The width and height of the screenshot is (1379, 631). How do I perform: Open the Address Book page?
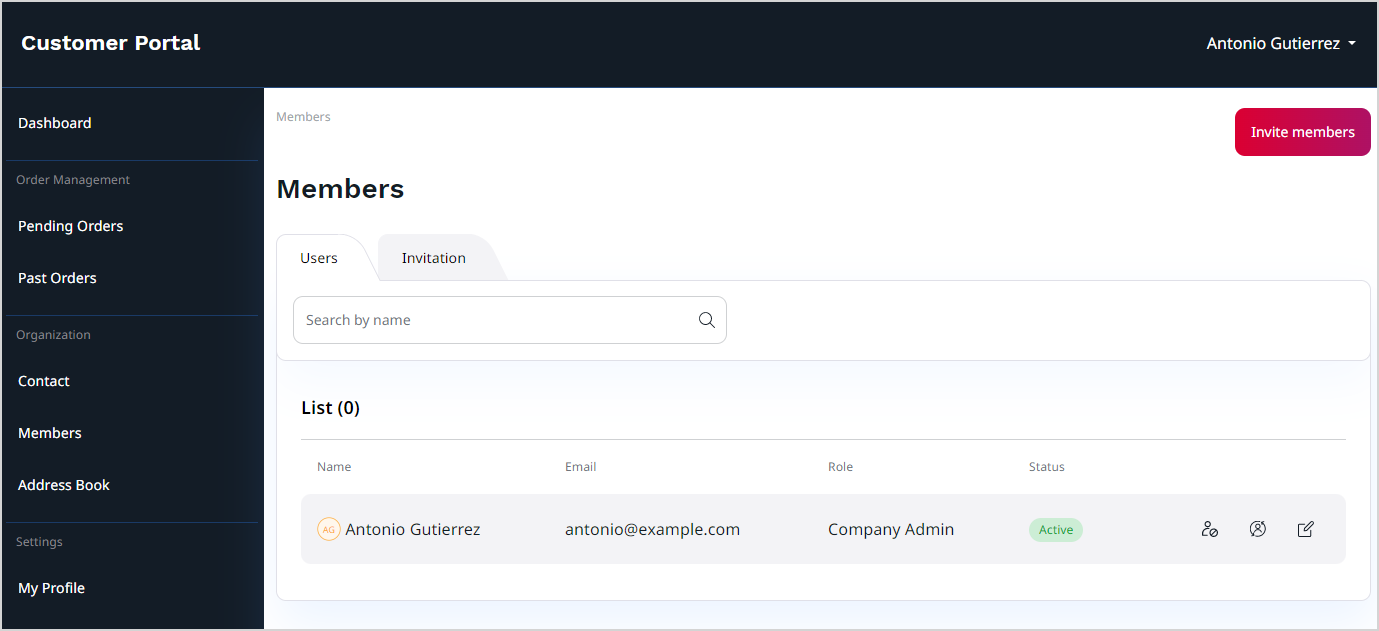pos(64,485)
